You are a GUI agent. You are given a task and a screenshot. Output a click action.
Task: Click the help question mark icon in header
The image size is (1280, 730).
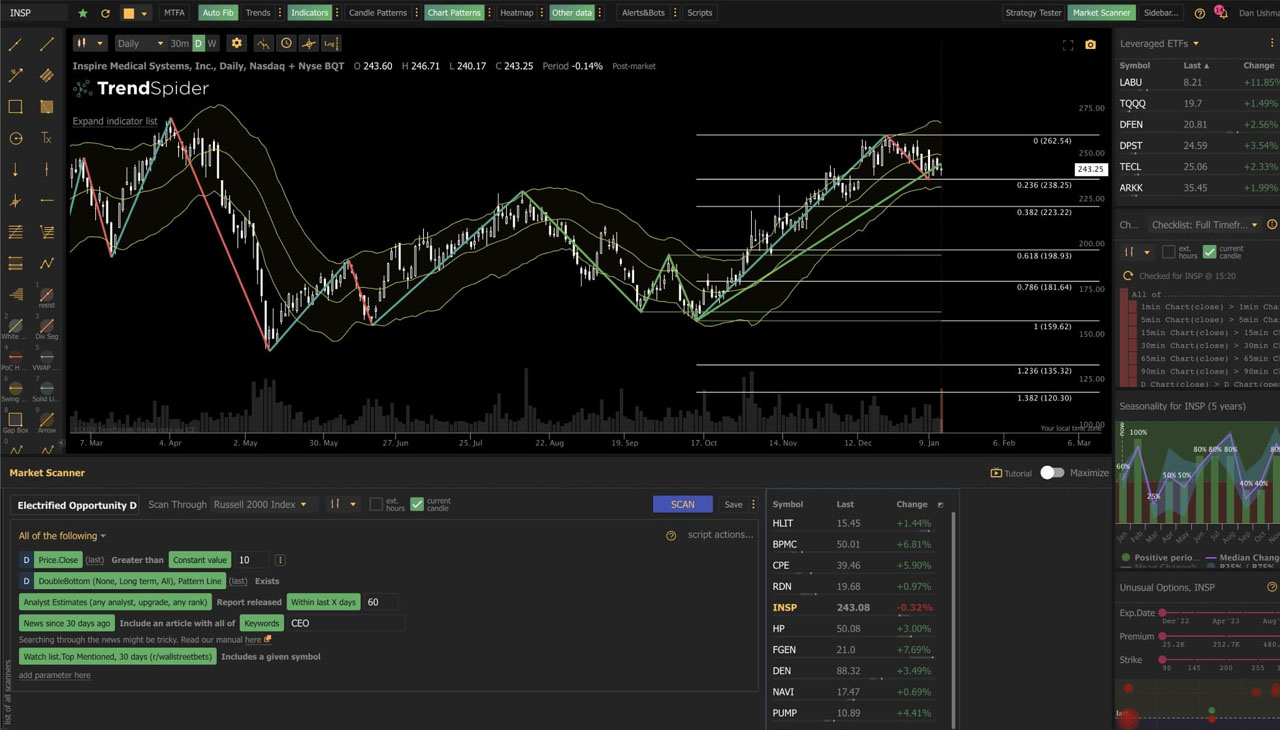point(1199,13)
